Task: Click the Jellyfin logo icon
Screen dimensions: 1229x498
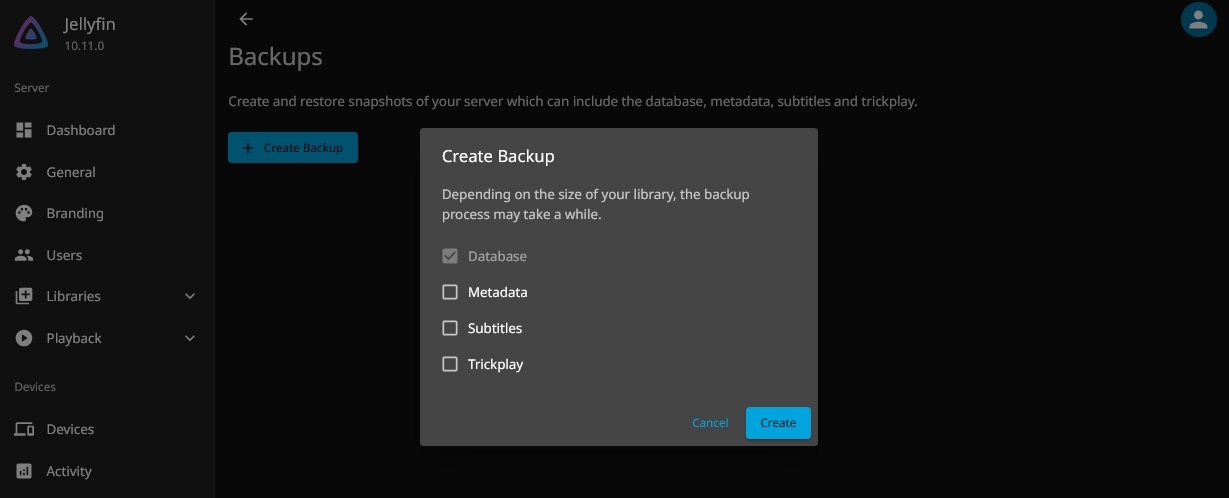Action: (32, 34)
